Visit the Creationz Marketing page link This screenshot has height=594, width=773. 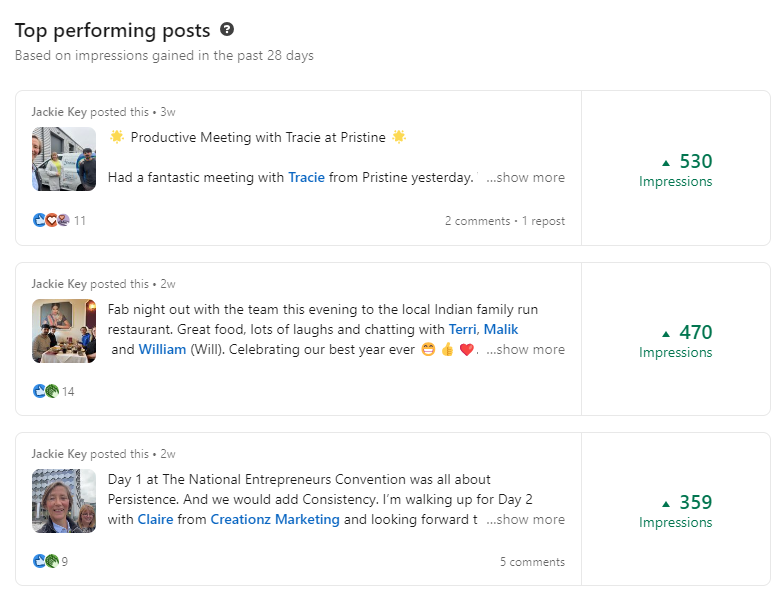(275, 520)
